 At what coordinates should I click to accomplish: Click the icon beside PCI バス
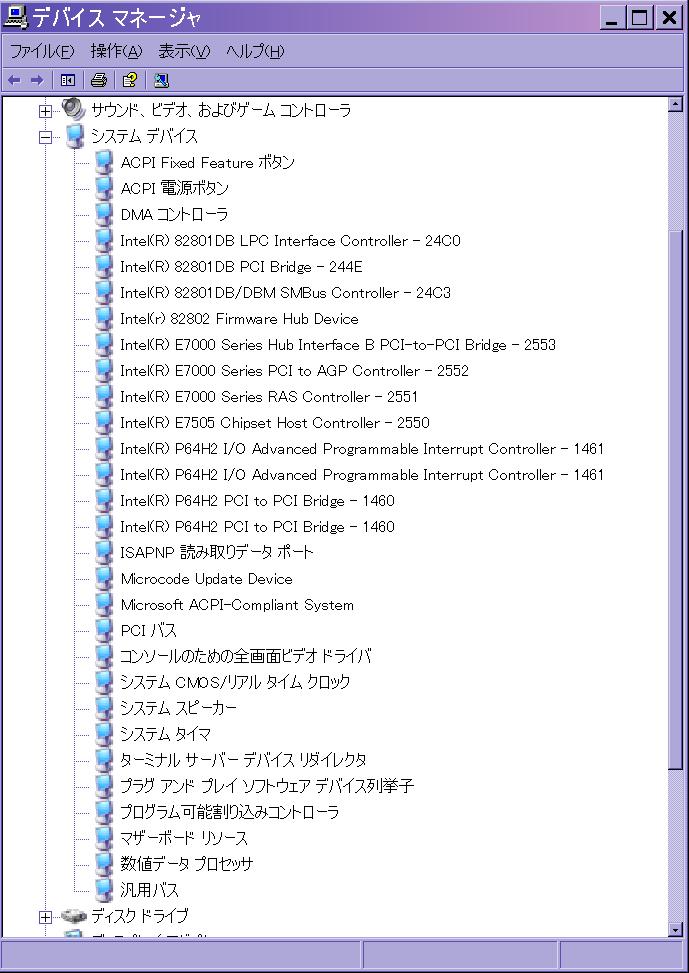tap(103, 630)
